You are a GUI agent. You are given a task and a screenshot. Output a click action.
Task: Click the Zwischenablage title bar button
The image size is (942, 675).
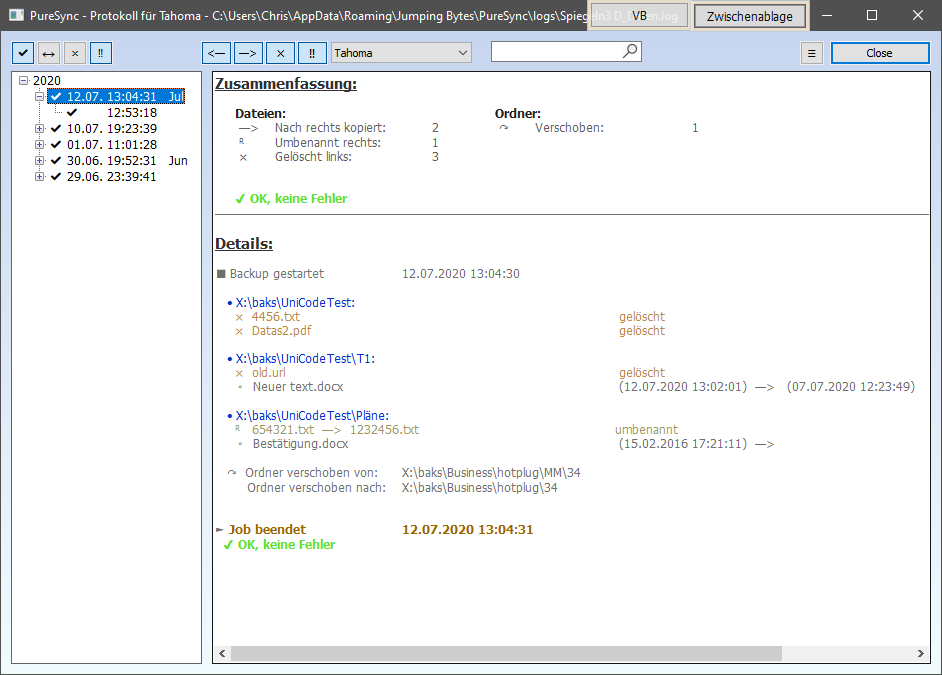click(750, 15)
